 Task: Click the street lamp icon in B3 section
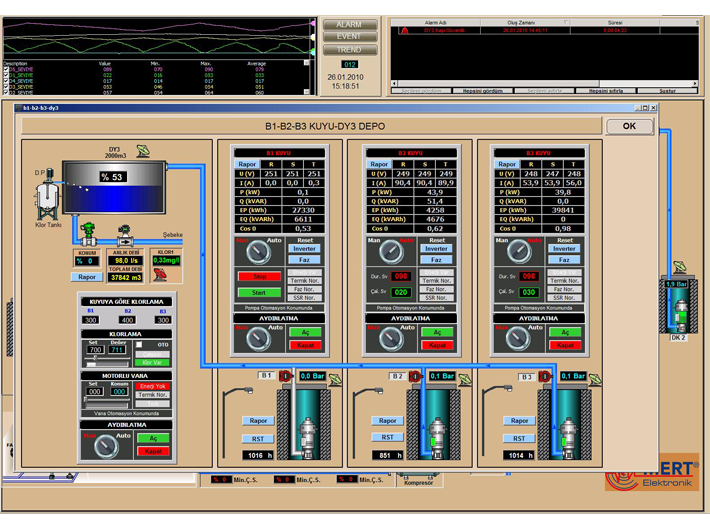tap(497, 421)
